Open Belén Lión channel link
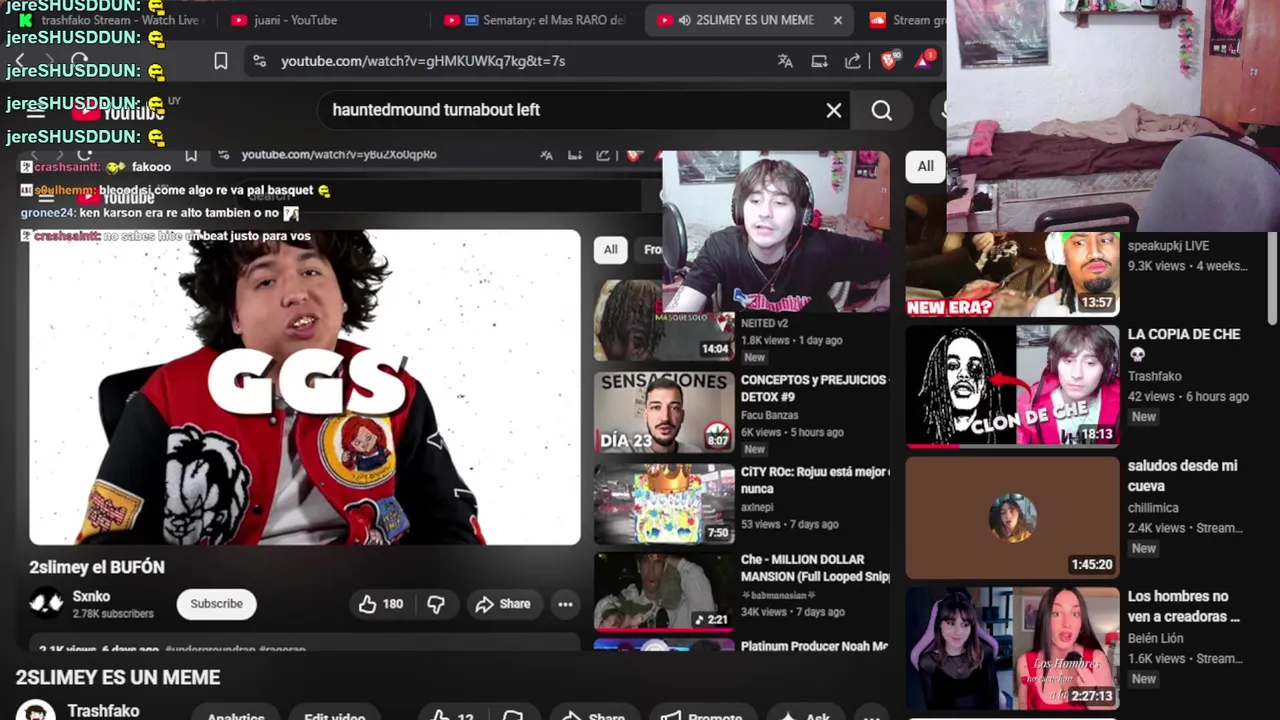 [1155, 638]
